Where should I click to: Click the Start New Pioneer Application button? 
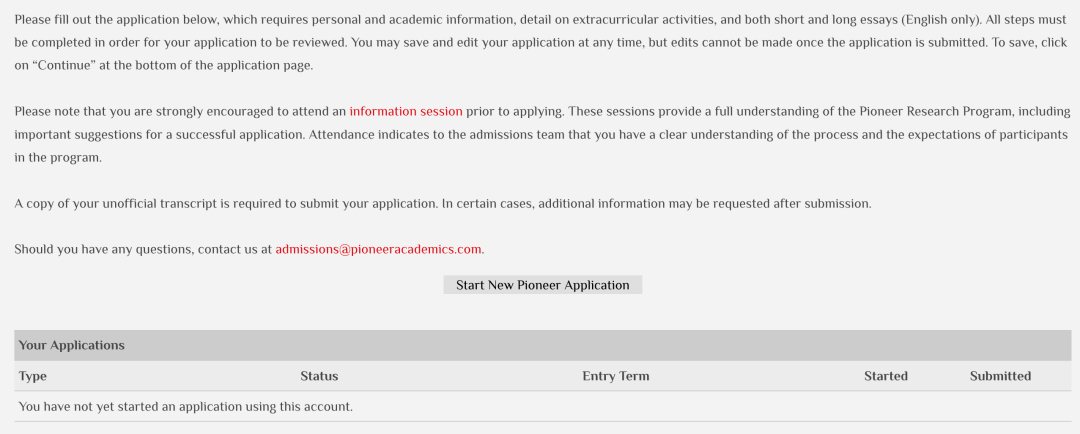click(543, 285)
